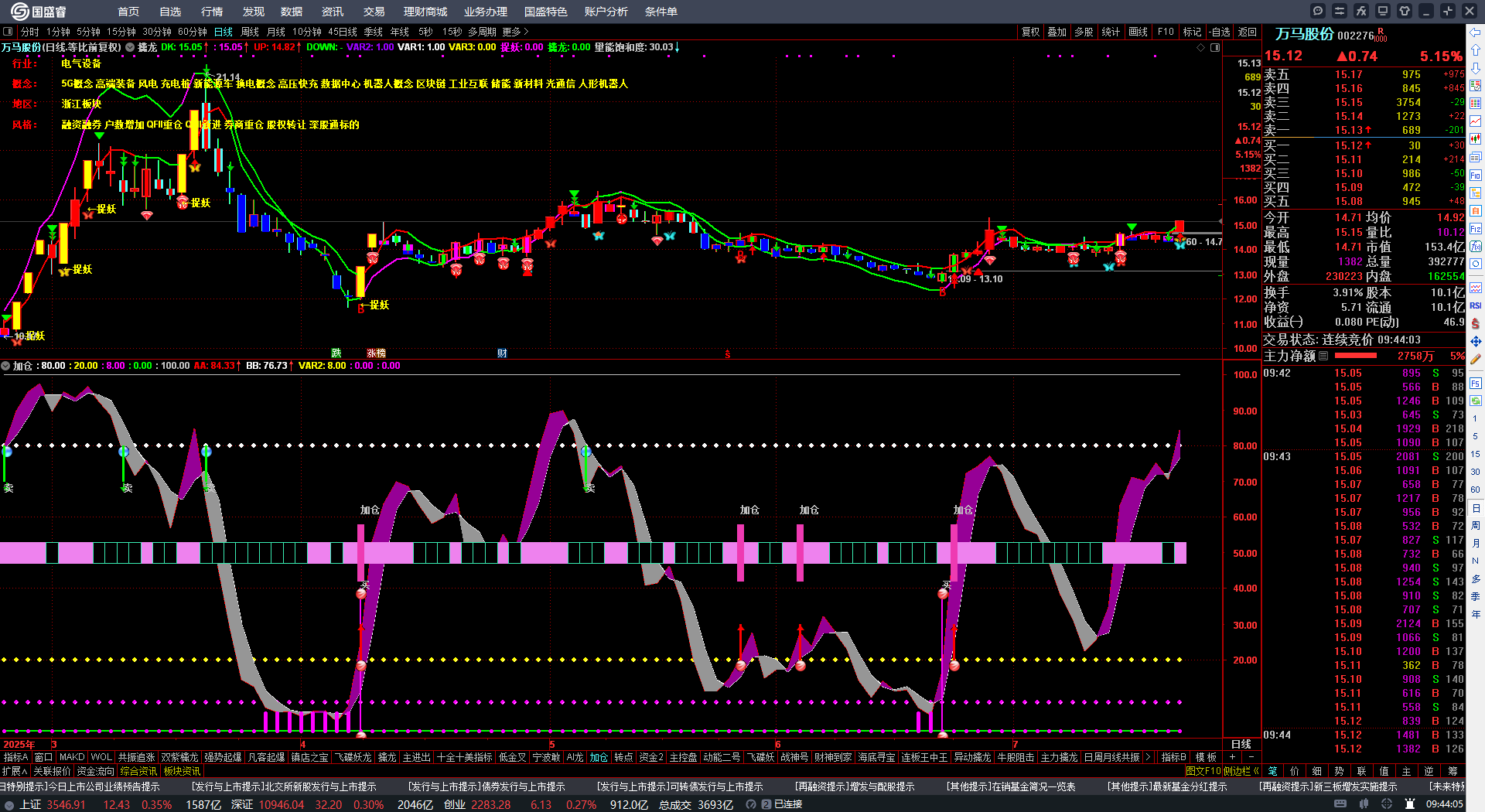This screenshot has width=1485, height=812.
Task: Open the line trend chart icon in right sidebar
Action: coord(1476,121)
